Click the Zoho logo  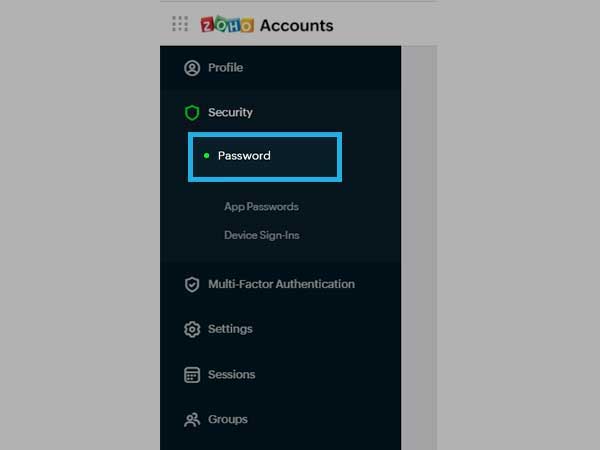point(227,25)
